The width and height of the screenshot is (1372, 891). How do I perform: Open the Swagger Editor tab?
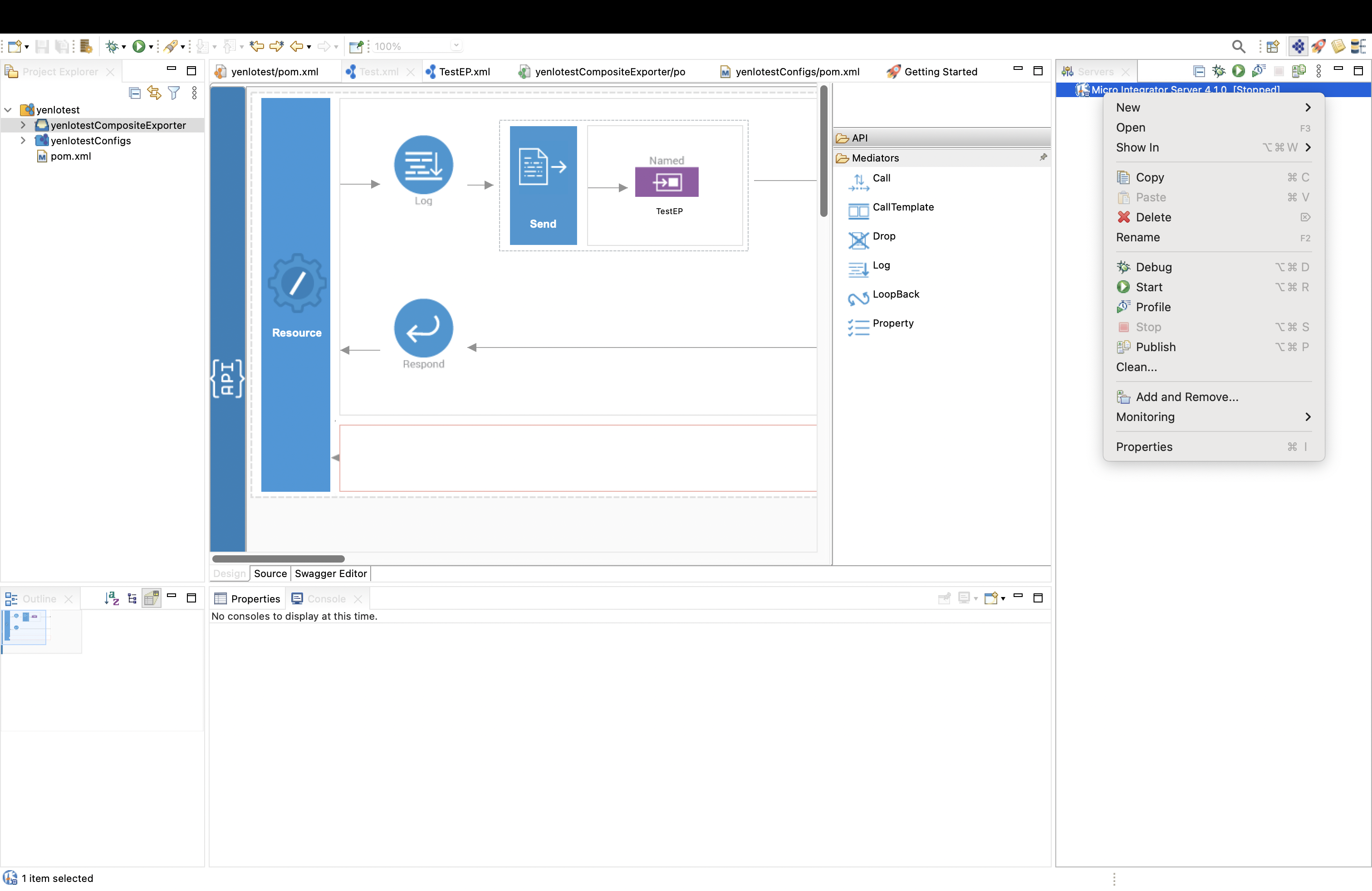330,573
